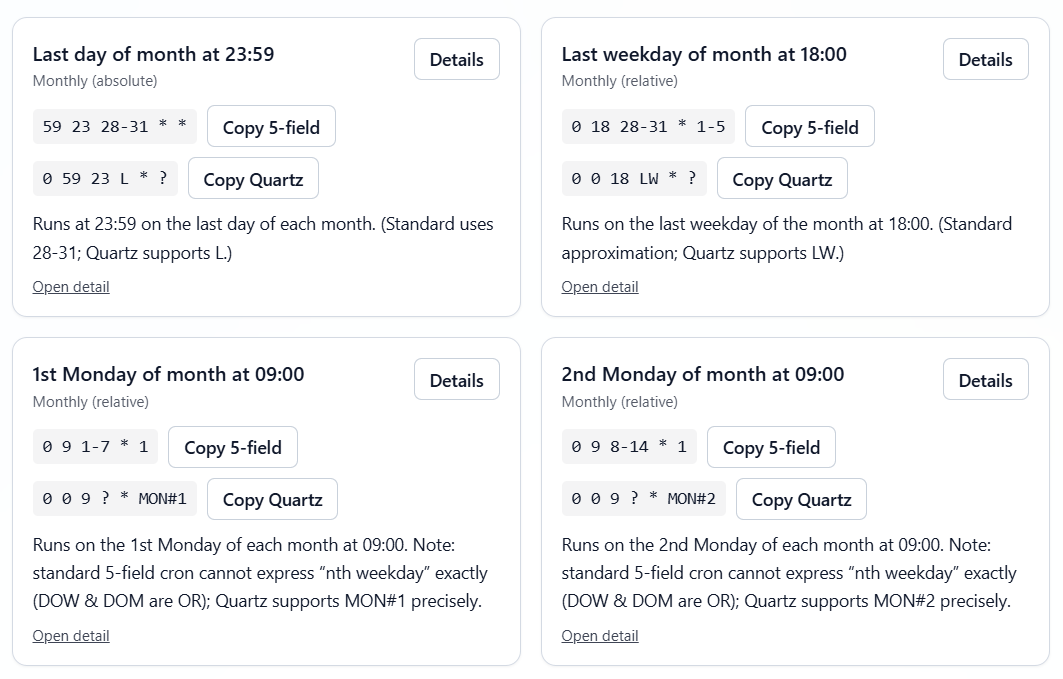This screenshot has width=1063, height=679.
Task: Open Details for Last day of month
Action: click(456, 60)
